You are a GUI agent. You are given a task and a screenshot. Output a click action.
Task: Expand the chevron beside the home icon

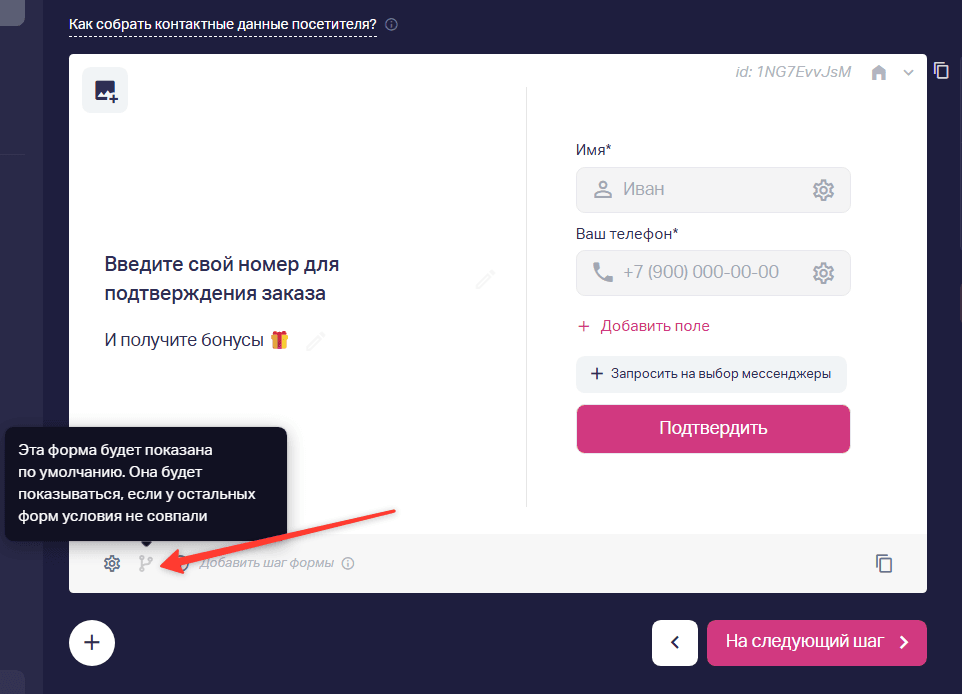(909, 72)
